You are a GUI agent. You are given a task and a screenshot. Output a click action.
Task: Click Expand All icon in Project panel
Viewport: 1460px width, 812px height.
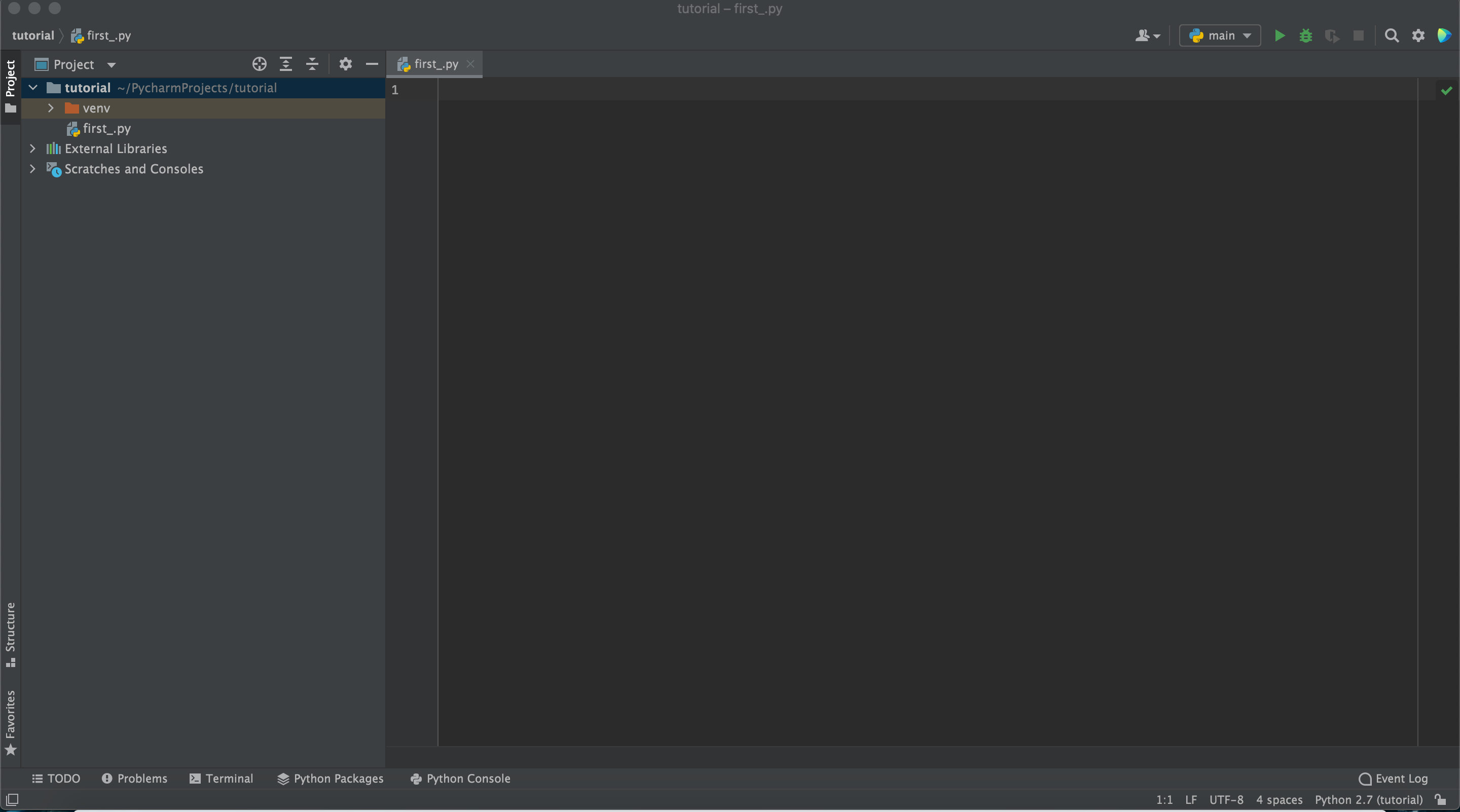(x=285, y=64)
